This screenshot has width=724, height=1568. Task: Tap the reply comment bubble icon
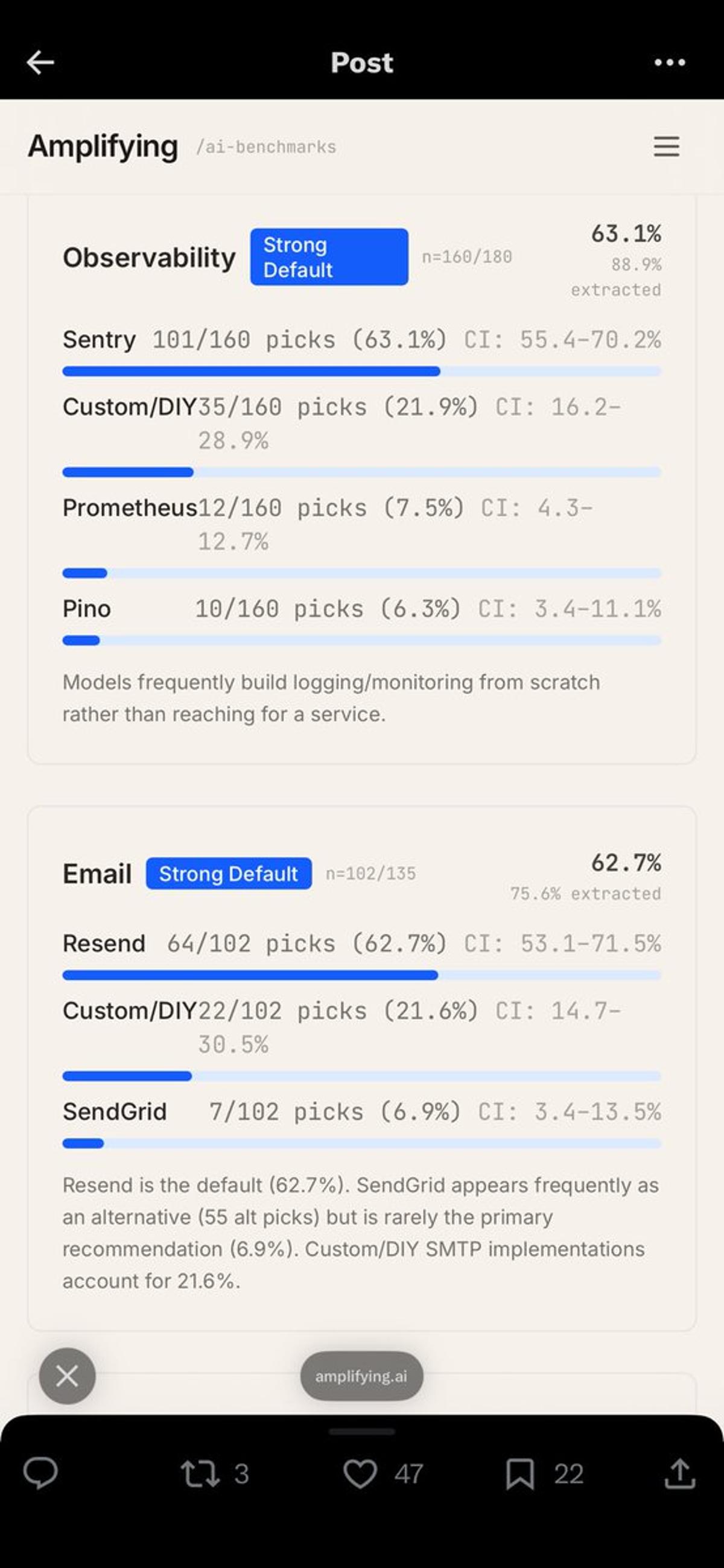click(40, 1474)
